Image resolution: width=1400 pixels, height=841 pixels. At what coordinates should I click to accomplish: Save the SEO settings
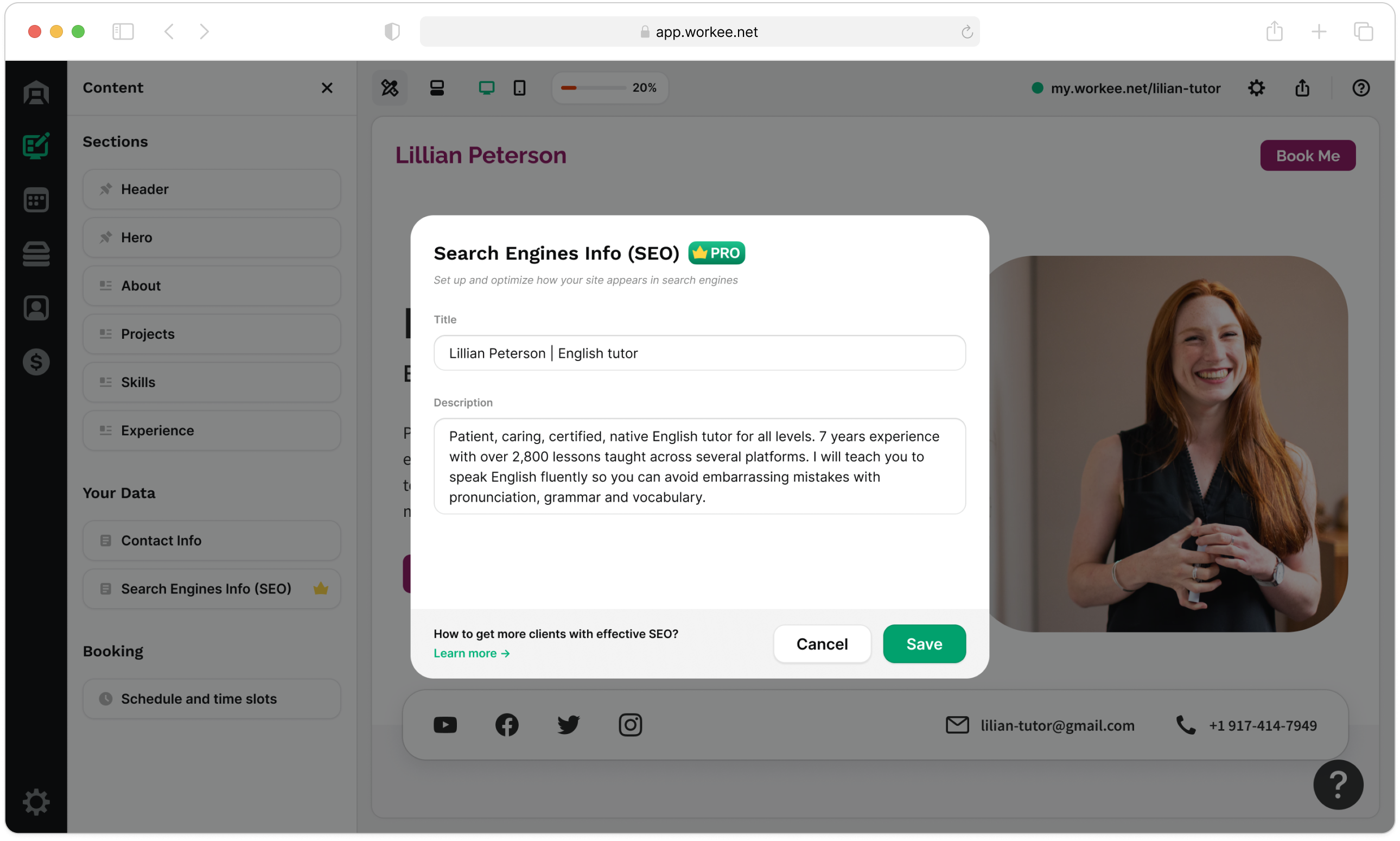coord(923,644)
